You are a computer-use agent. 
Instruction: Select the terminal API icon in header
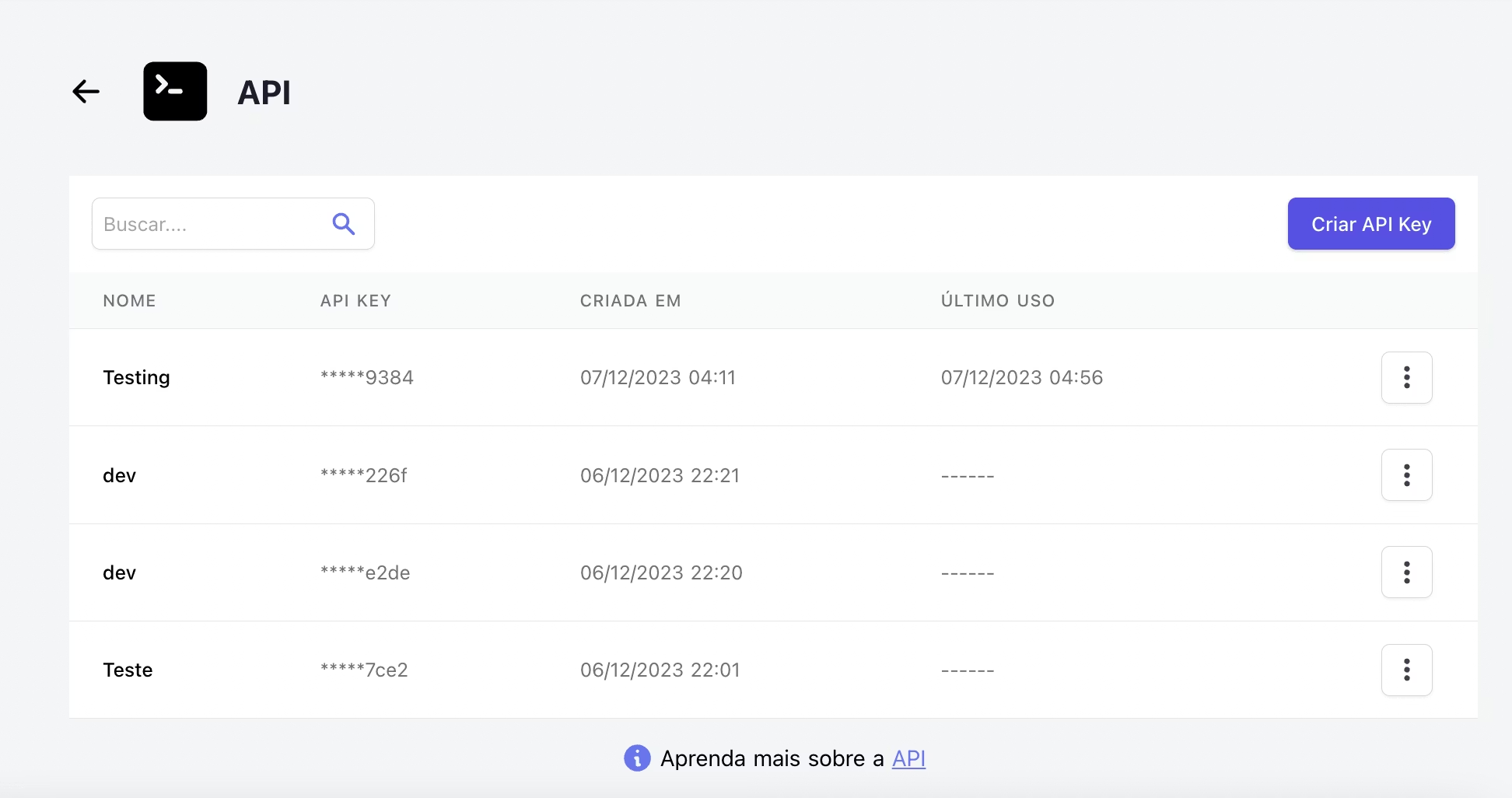[174, 91]
